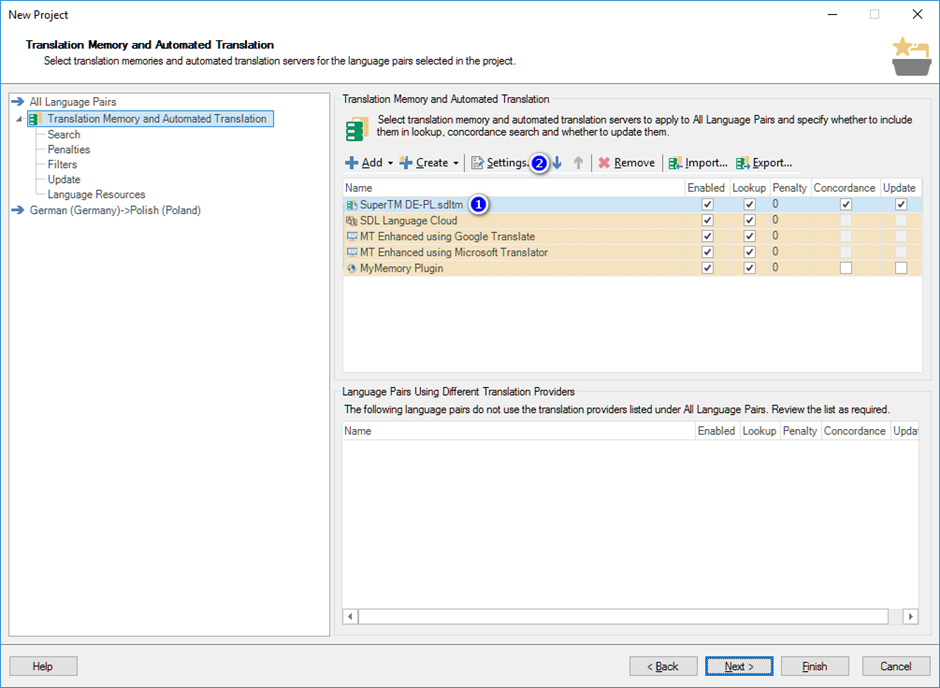The height and width of the screenshot is (688, 940).
Task: Open the Search settings tree item
Action: 64,134
